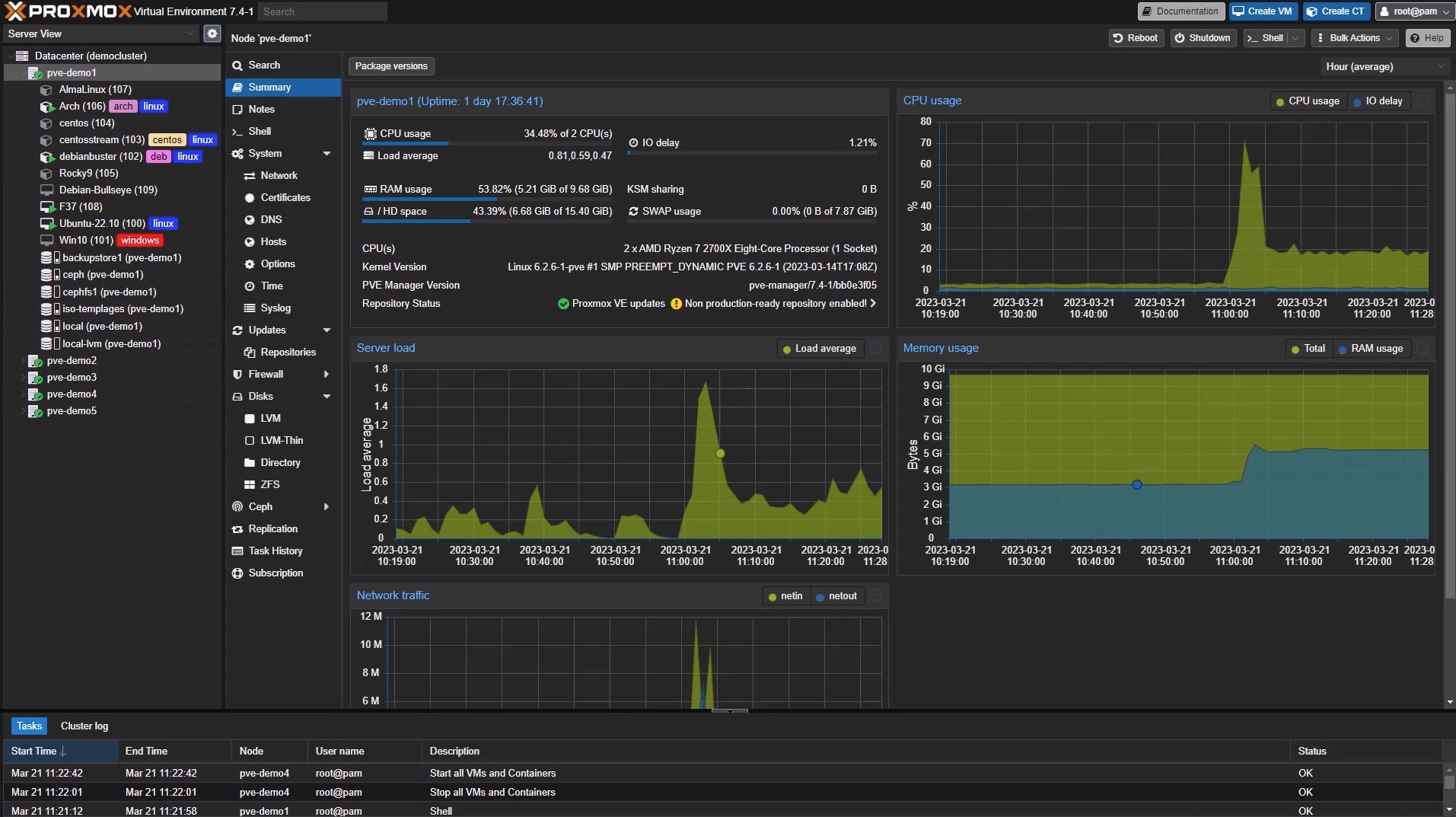Toggle RAM usage series in Memory chart

click(x=1371, y=348)
